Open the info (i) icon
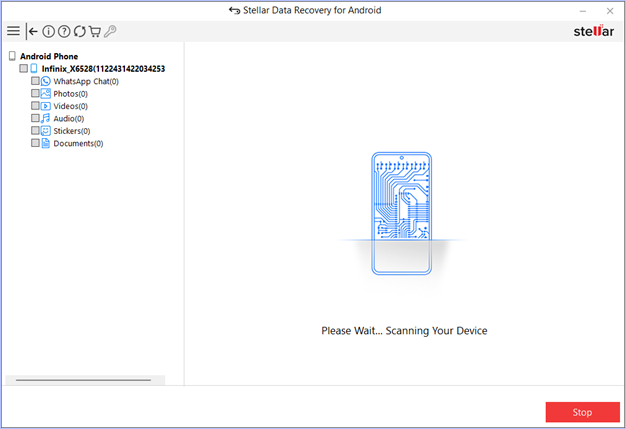 pos(48,31)
